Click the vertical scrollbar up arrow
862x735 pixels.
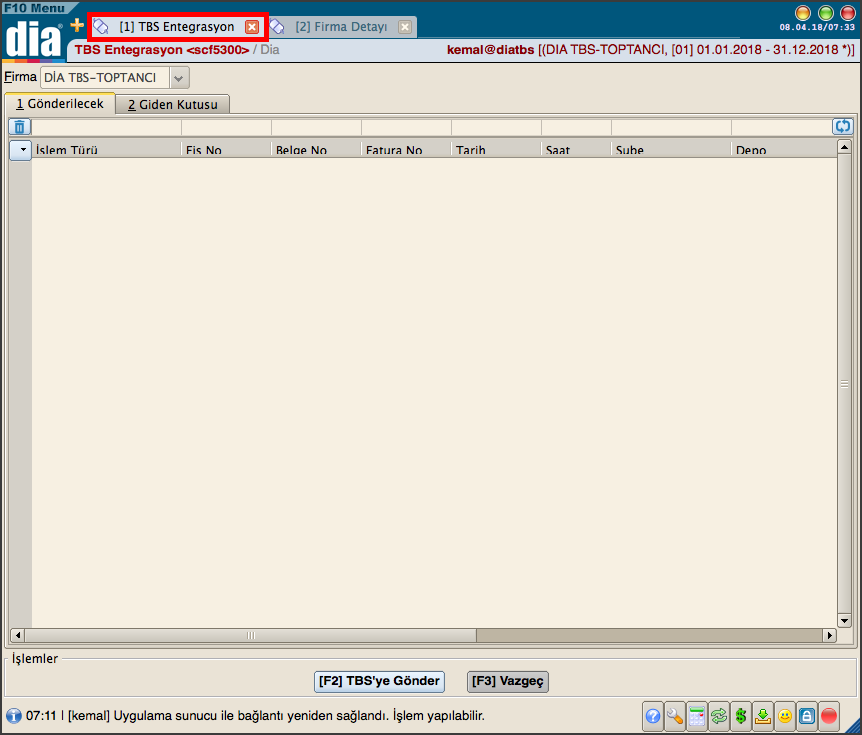pyautogui.click(x=844, y=146)
